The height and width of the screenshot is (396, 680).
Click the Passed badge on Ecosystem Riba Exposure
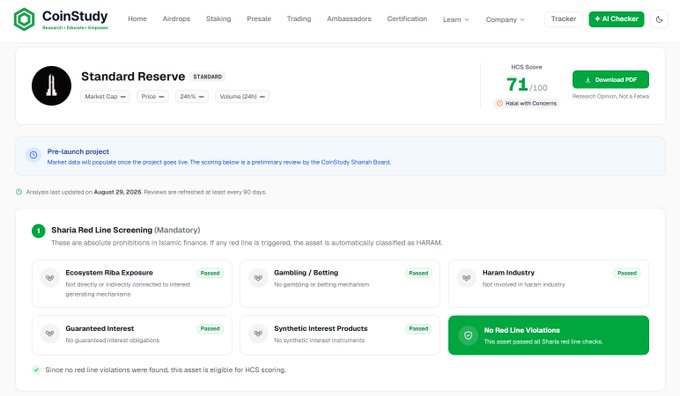coord(210,273)
